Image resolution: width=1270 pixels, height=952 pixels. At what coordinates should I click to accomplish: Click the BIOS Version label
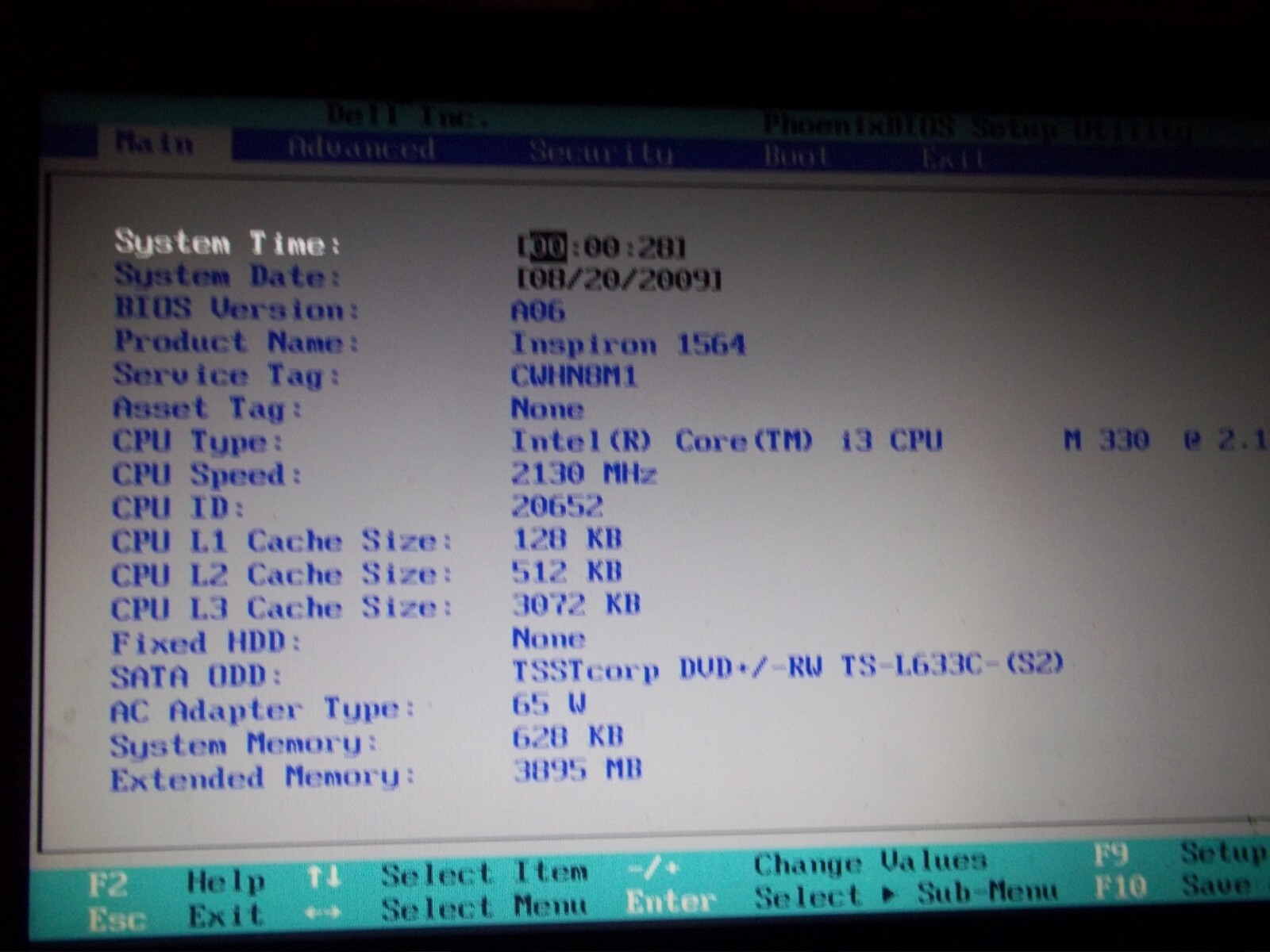(x=237, y=308)
